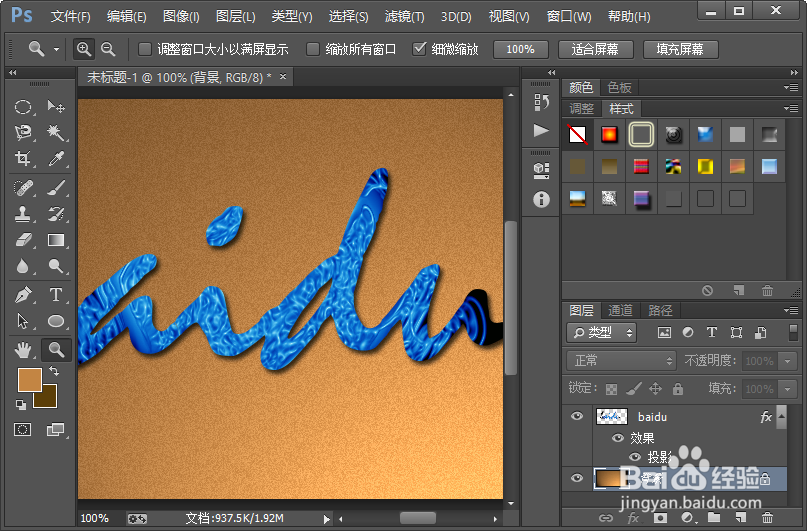Select the Clone Stamp tool
Screen dimensions: 807x531
(23, 214)
